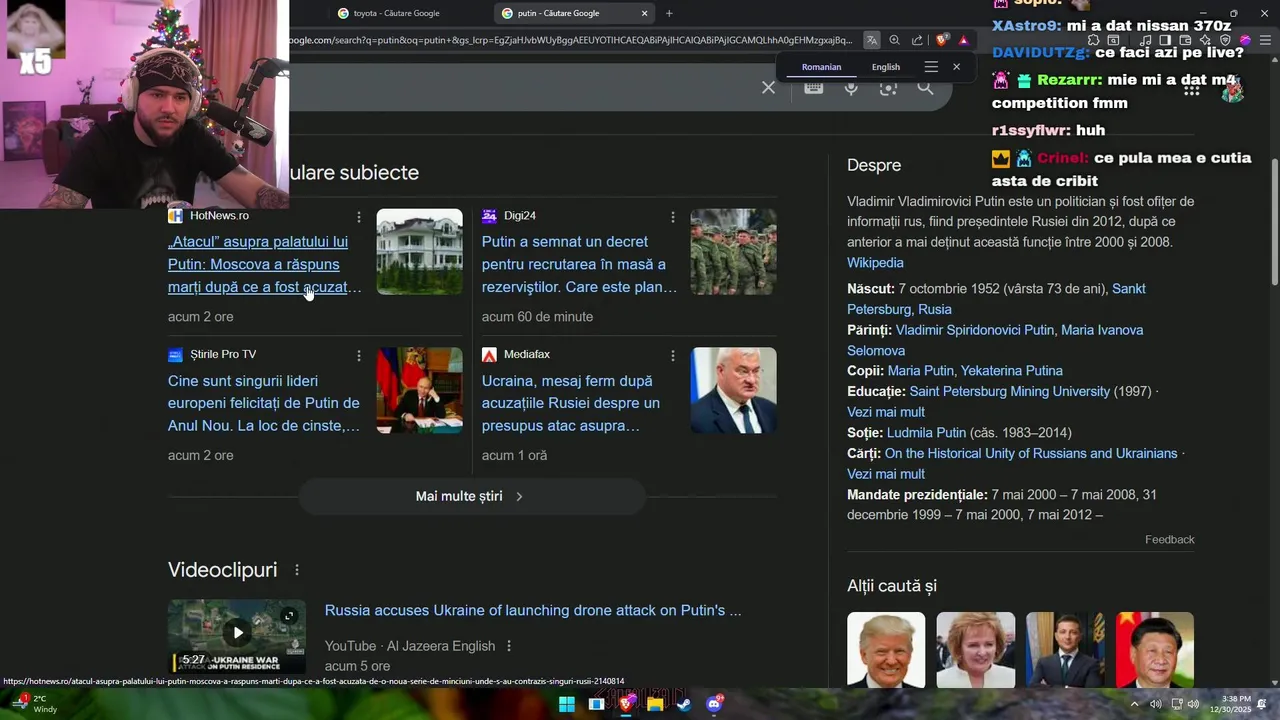Viewport: 1280px width, 720px height.
Task: Open the Videoclipuri section options menu
Action: coord(297,570)
